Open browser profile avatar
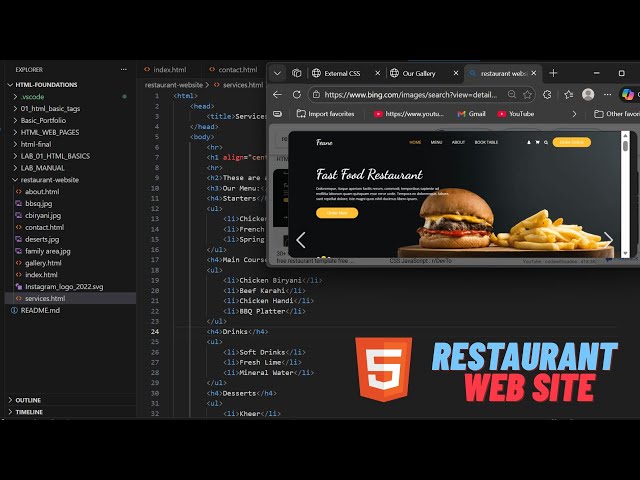 tap(588, 95)
